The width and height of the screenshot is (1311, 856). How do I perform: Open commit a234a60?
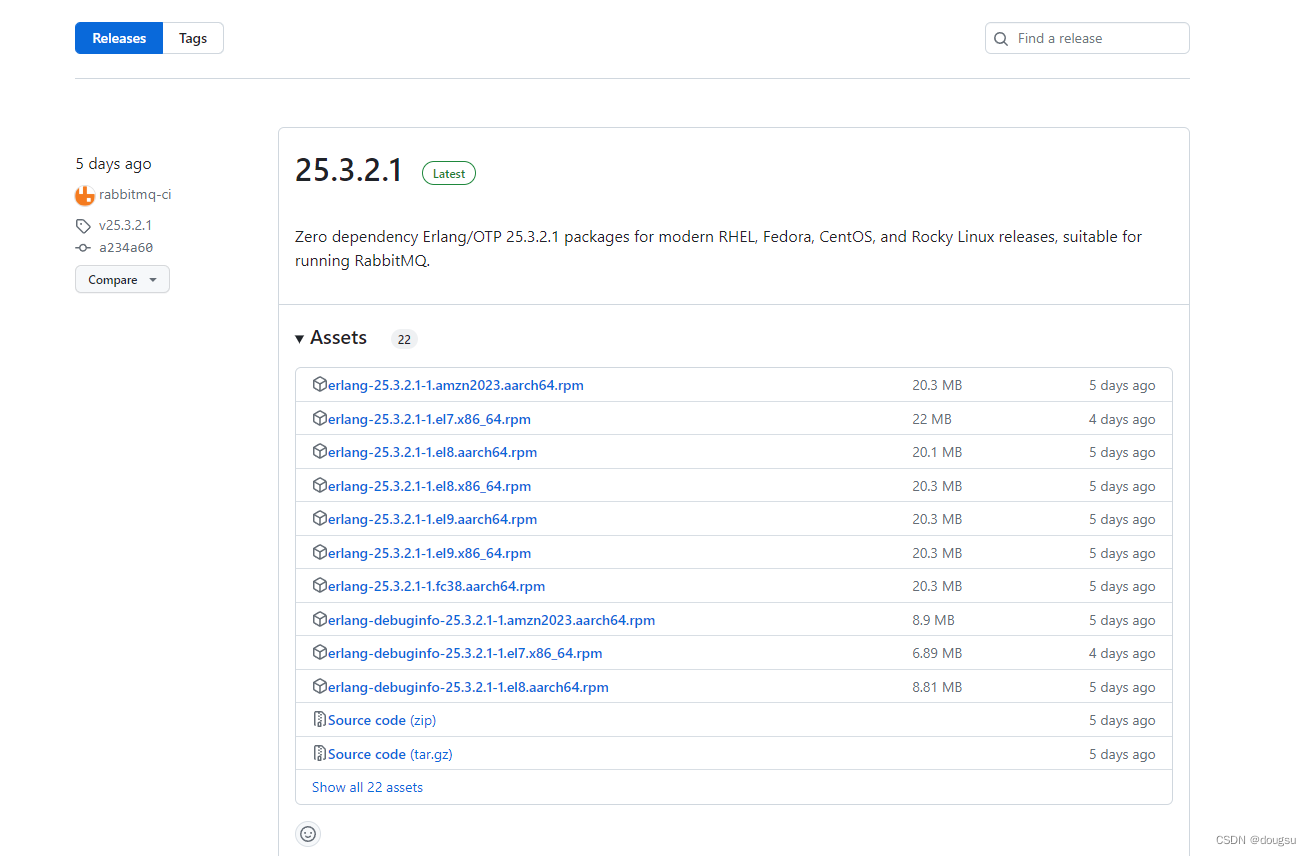(x=126, y=248)
